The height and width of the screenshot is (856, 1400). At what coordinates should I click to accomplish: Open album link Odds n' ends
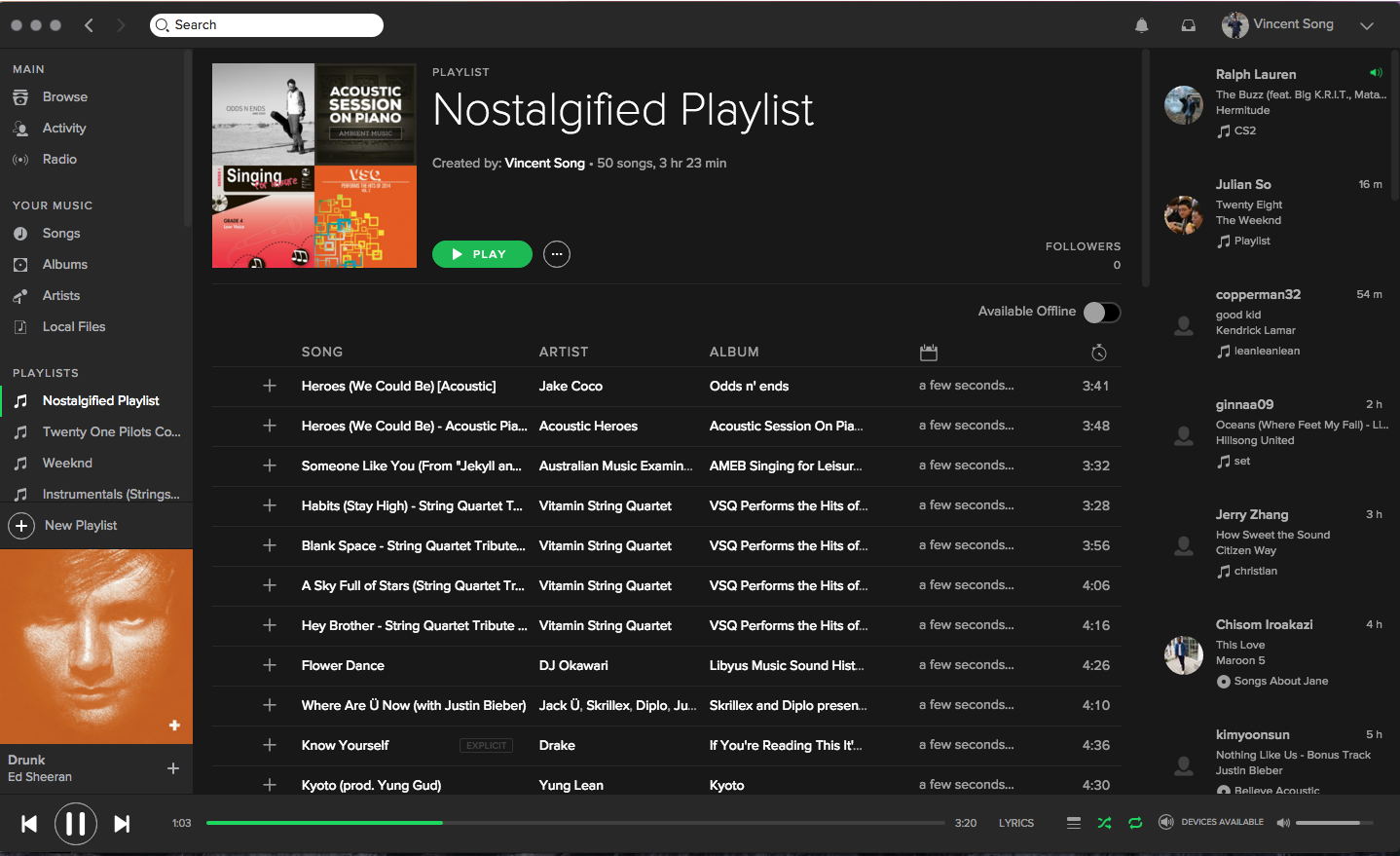750,387
